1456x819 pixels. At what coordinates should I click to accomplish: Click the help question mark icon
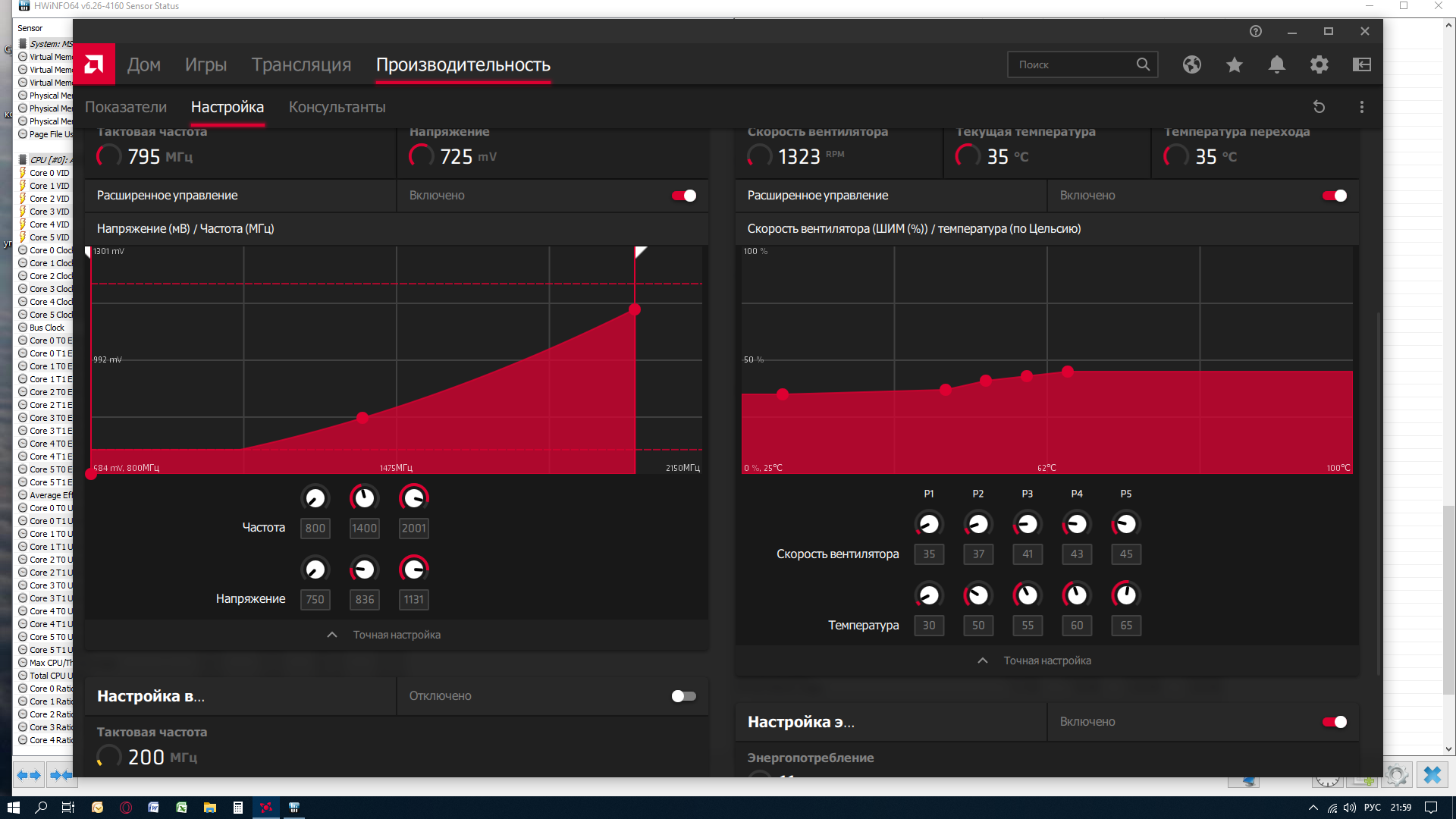(x=1255, y=31)
